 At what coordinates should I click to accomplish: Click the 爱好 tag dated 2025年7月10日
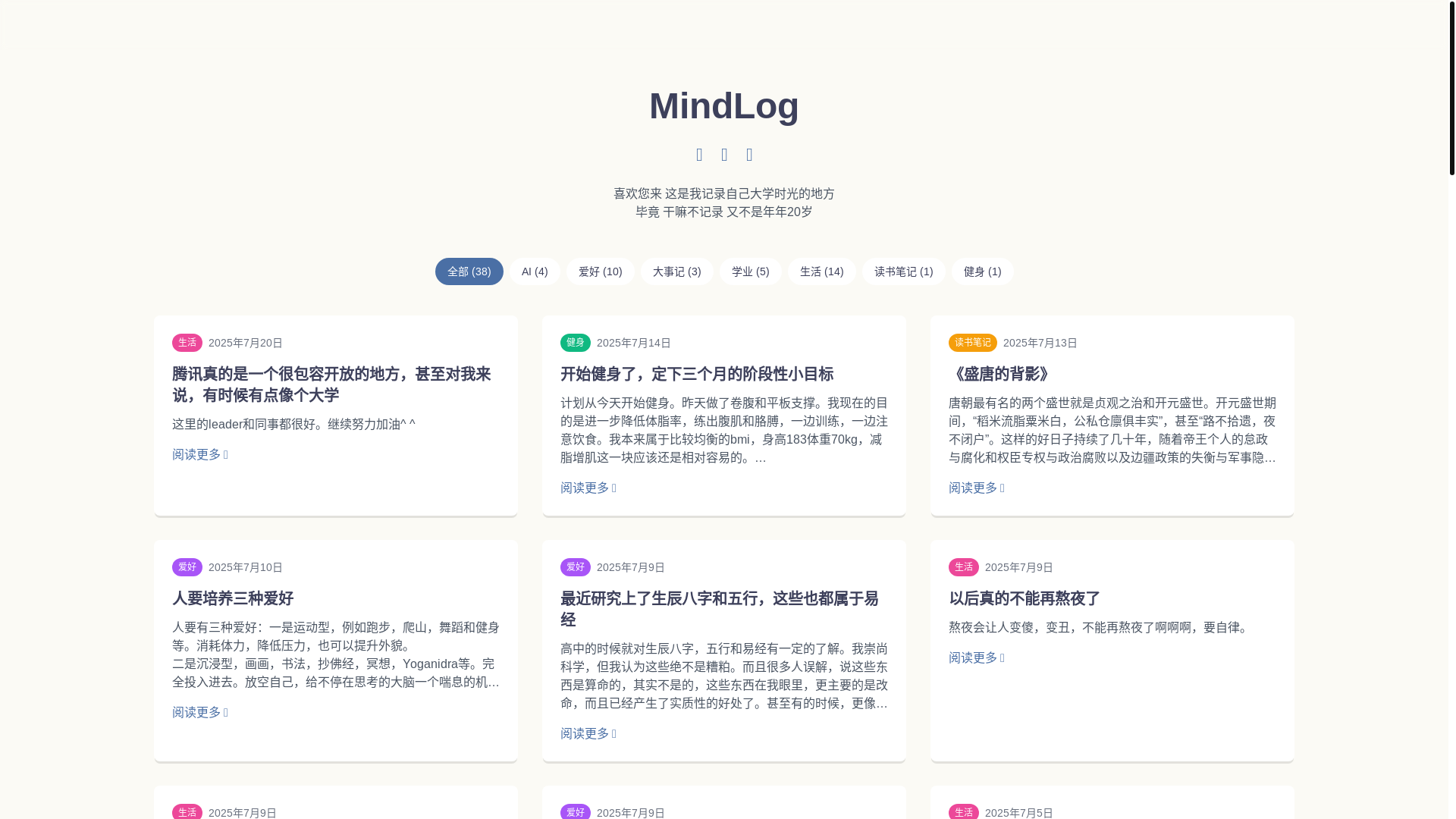[187, 567]
